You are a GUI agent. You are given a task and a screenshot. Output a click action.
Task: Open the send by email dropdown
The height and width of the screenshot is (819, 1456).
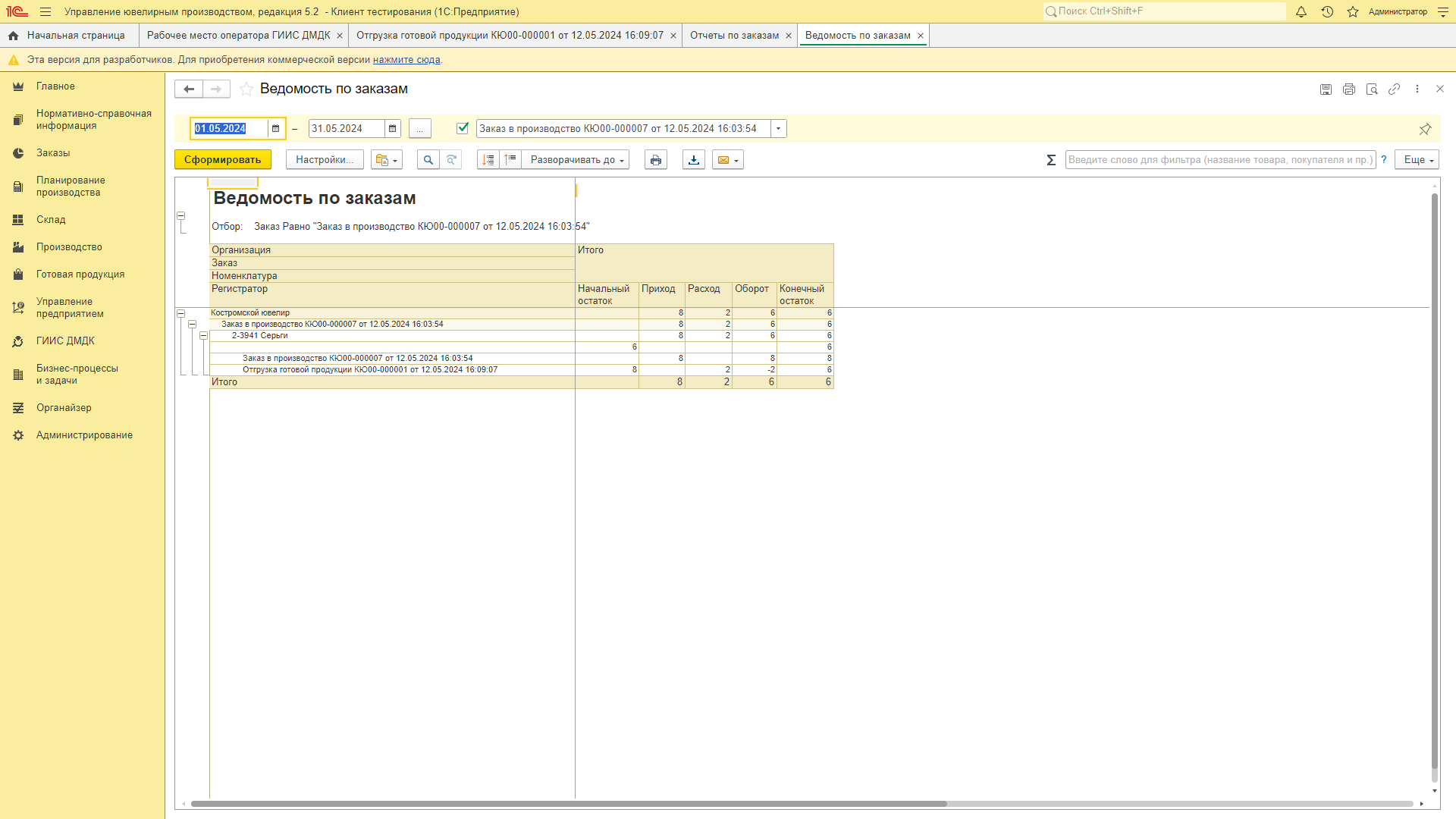tap(728, 160)
